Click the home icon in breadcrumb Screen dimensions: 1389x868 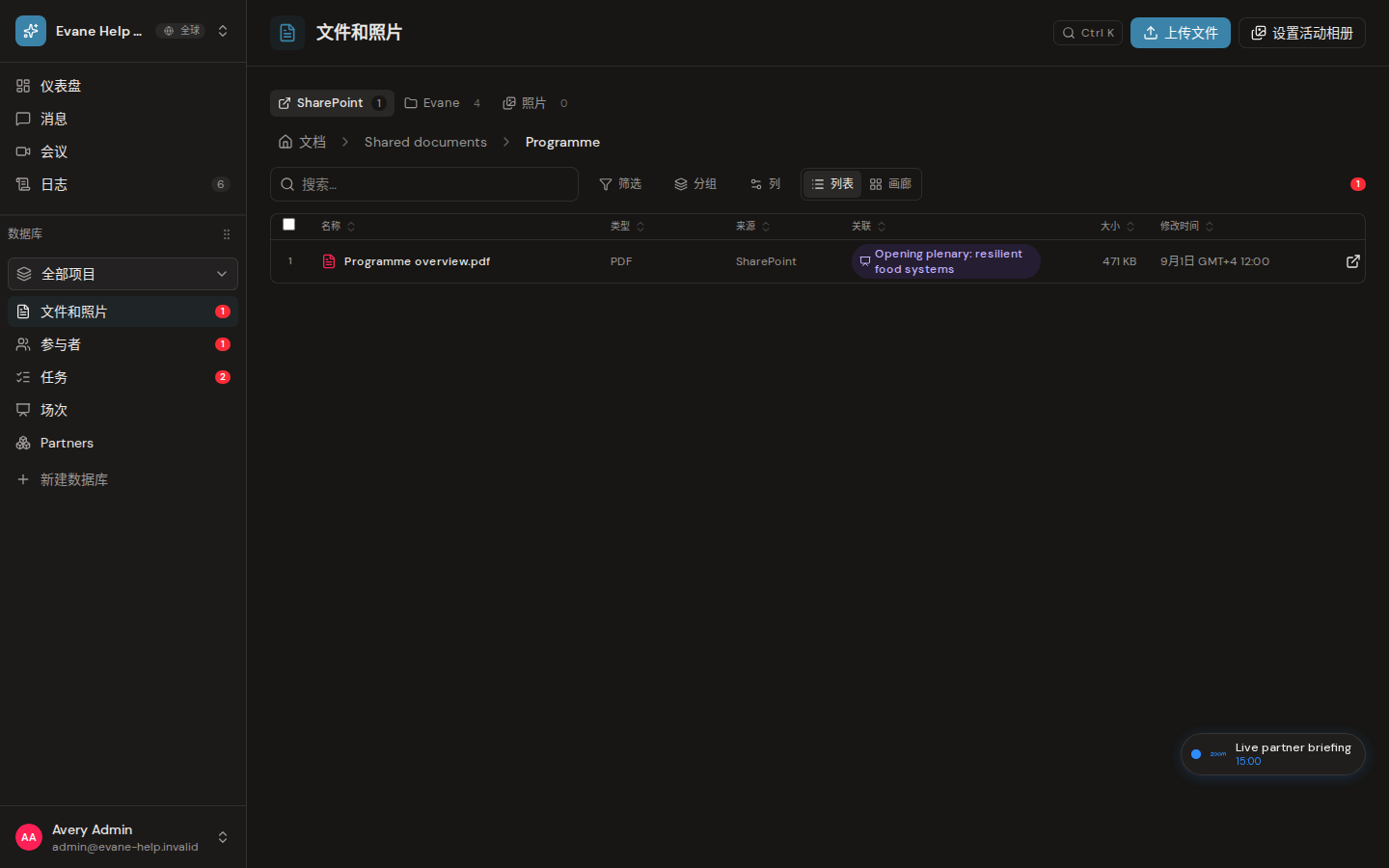286,142
